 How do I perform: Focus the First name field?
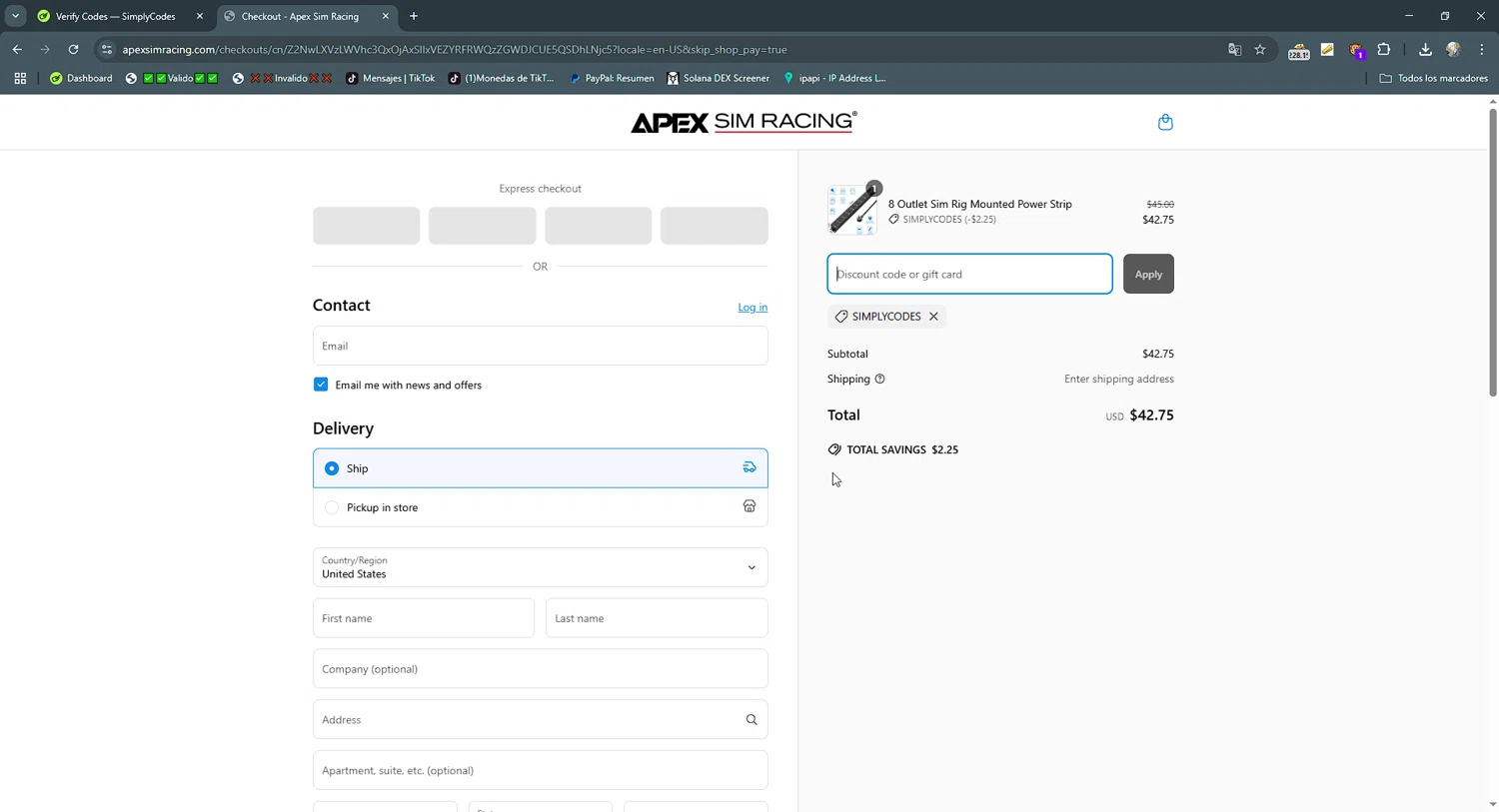[424, 618]
